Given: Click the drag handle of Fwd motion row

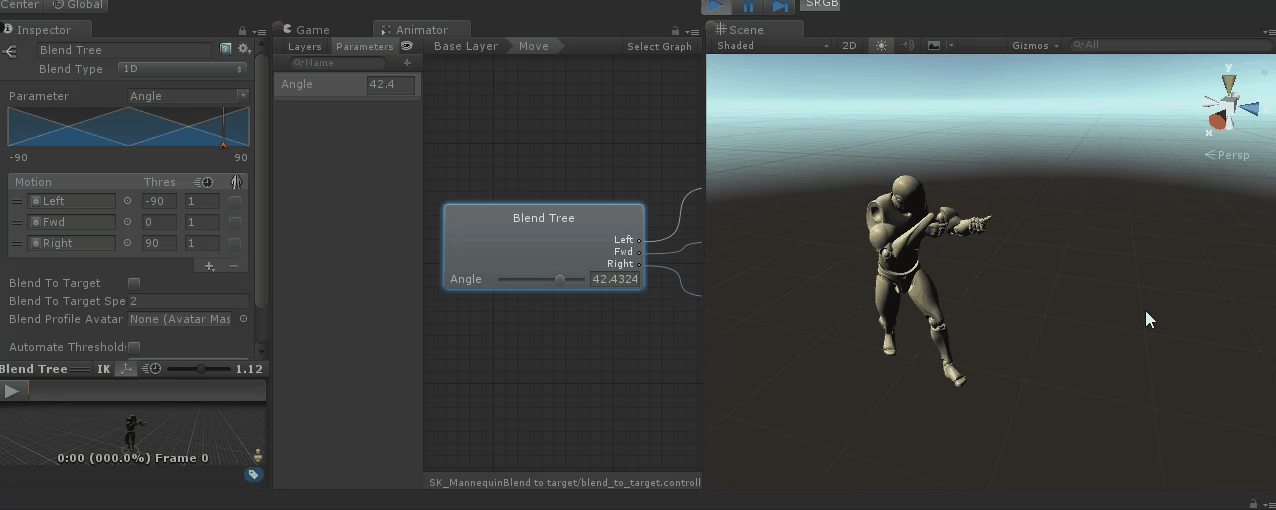Looking at the screenshot, I should tap(16, 222).
